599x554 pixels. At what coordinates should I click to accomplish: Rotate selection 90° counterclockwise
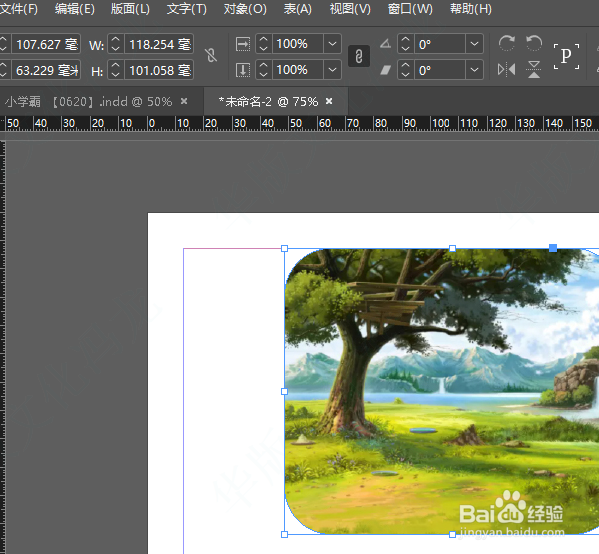click(x=534, y=43)
